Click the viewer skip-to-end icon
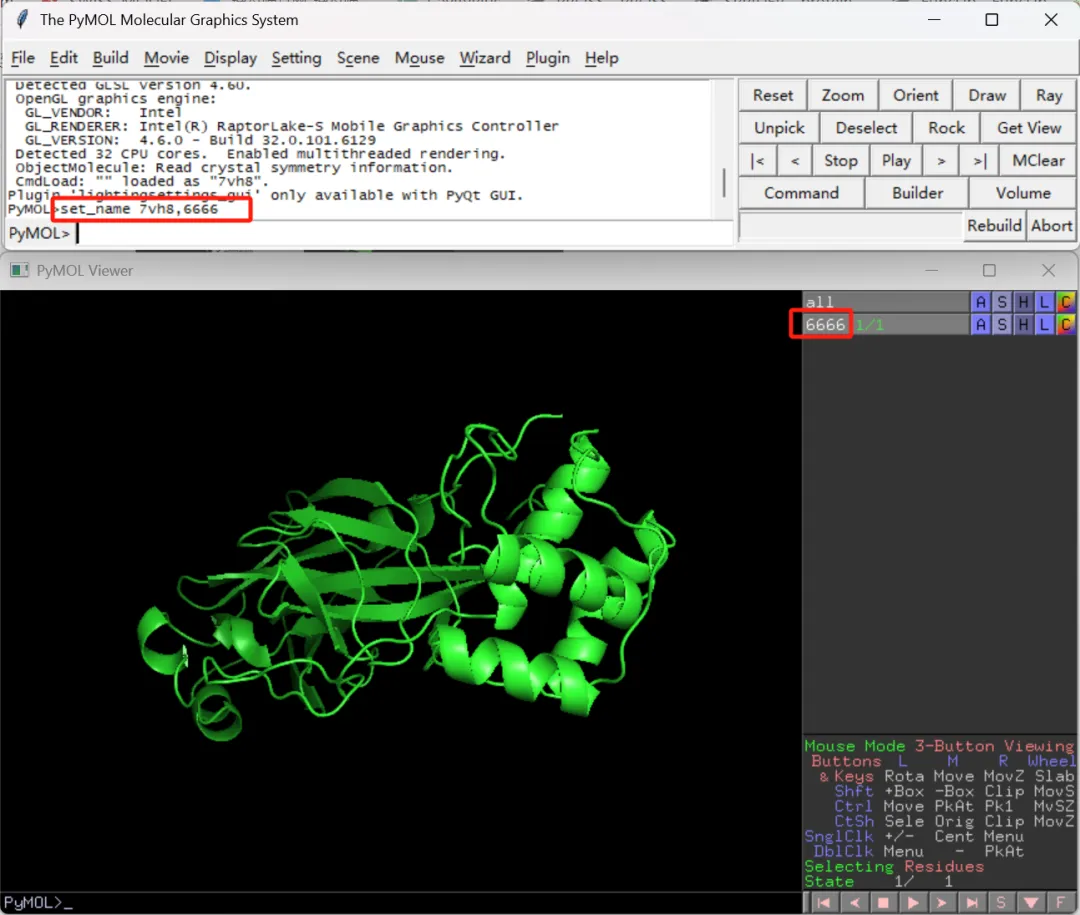Image resolution: width=1080 pixels, height=915 pixels. (x=971, y=903)
